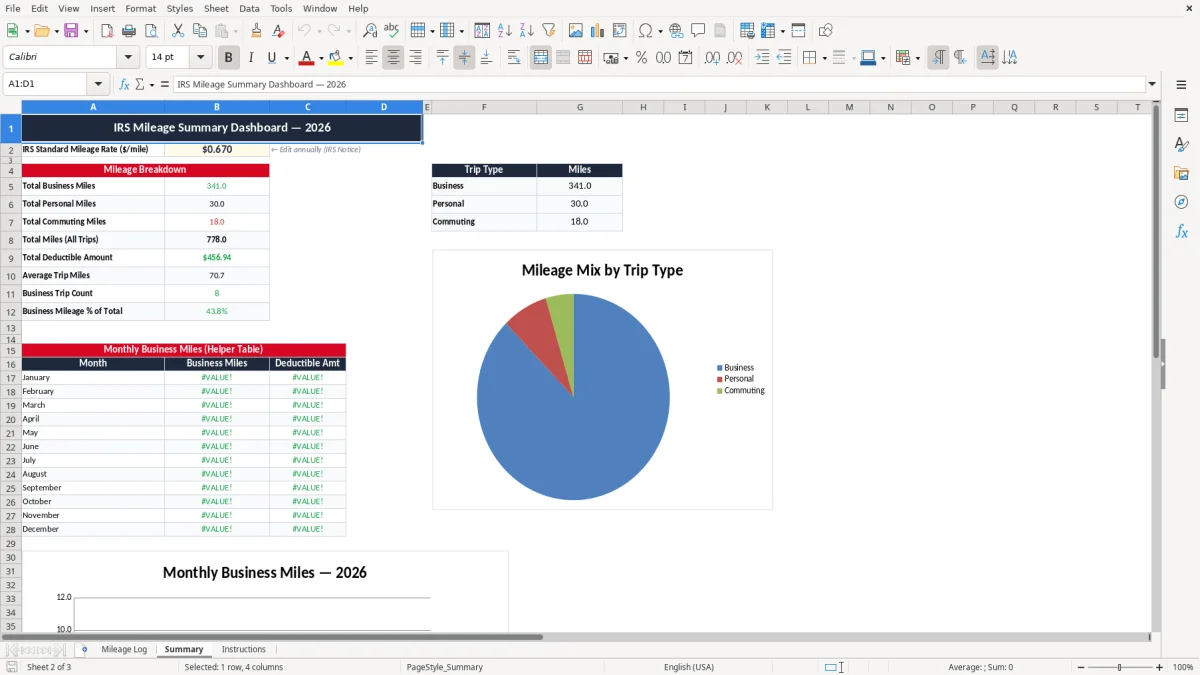Open sidebar Properties panel icon
Image resolution: width=1200 pixels, height=675 pixels.
pos(1181,116)
